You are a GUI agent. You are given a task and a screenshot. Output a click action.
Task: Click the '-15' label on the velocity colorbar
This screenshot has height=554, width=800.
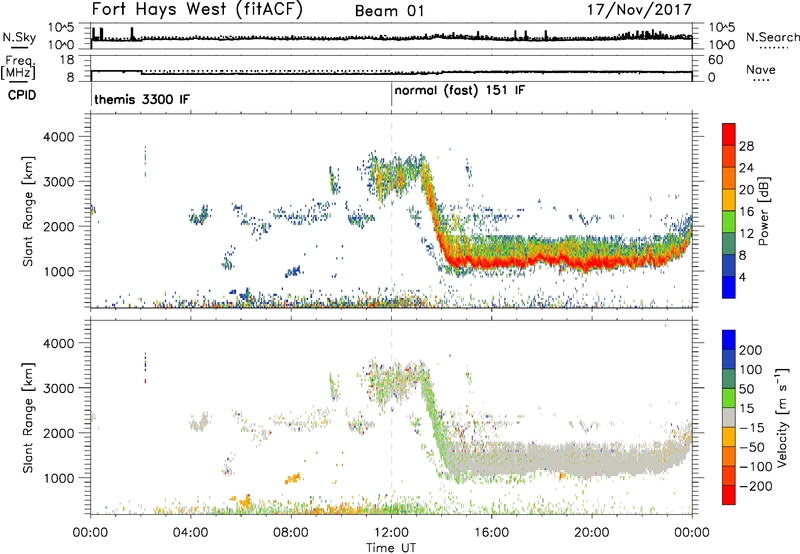752,428
